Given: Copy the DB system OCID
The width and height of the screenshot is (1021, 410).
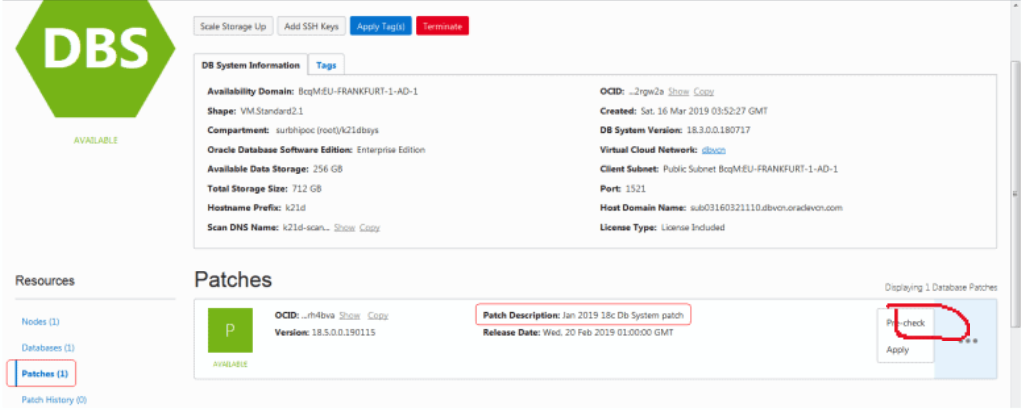Looking at the screenshot, I should coord(703,92).
